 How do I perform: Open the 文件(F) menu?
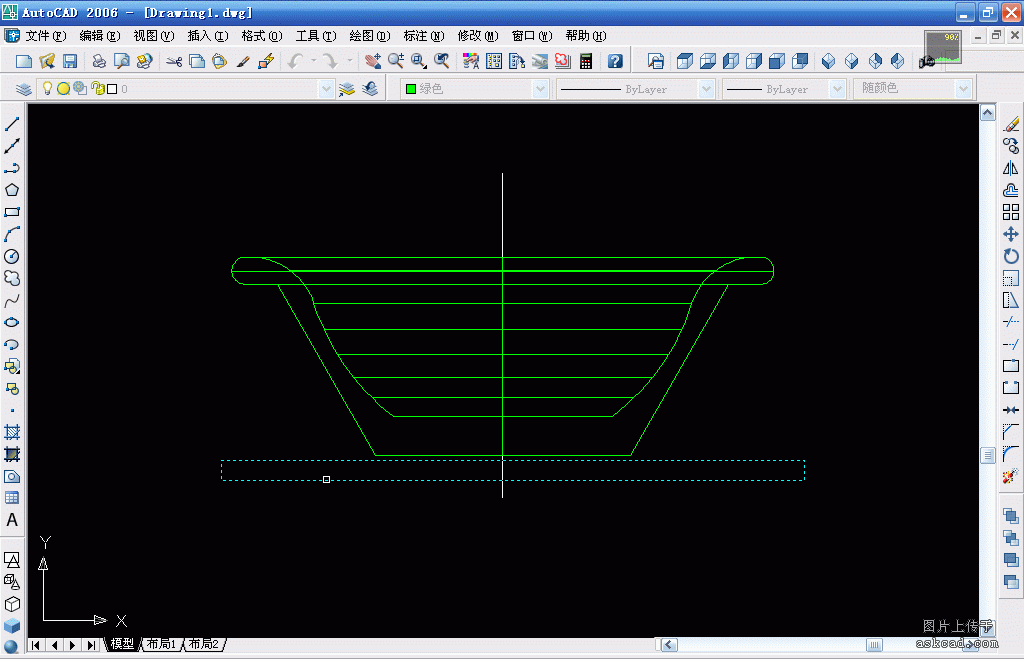pyautogui.click(x=46, y=36)
